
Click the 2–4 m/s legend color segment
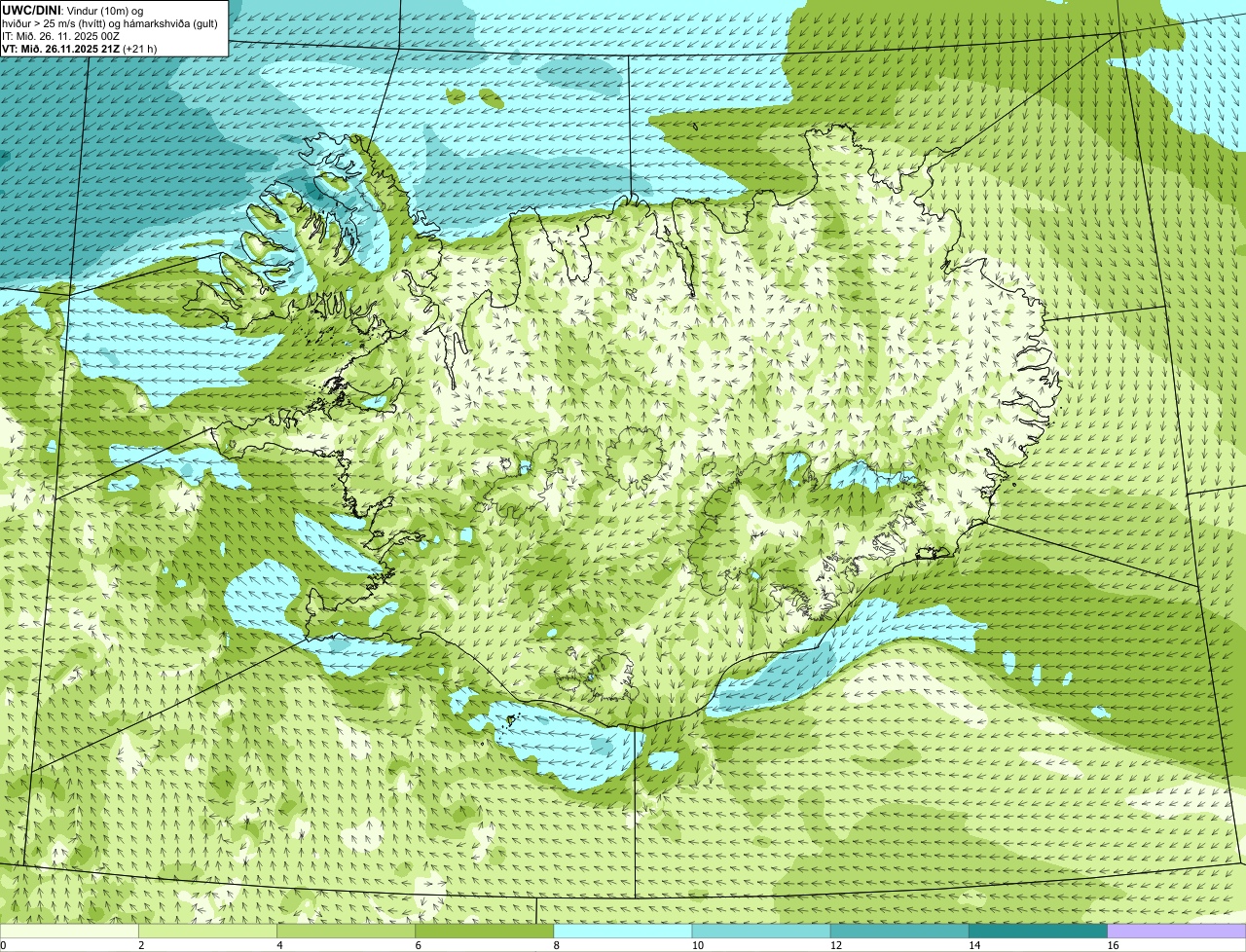[x=207, y=931]
